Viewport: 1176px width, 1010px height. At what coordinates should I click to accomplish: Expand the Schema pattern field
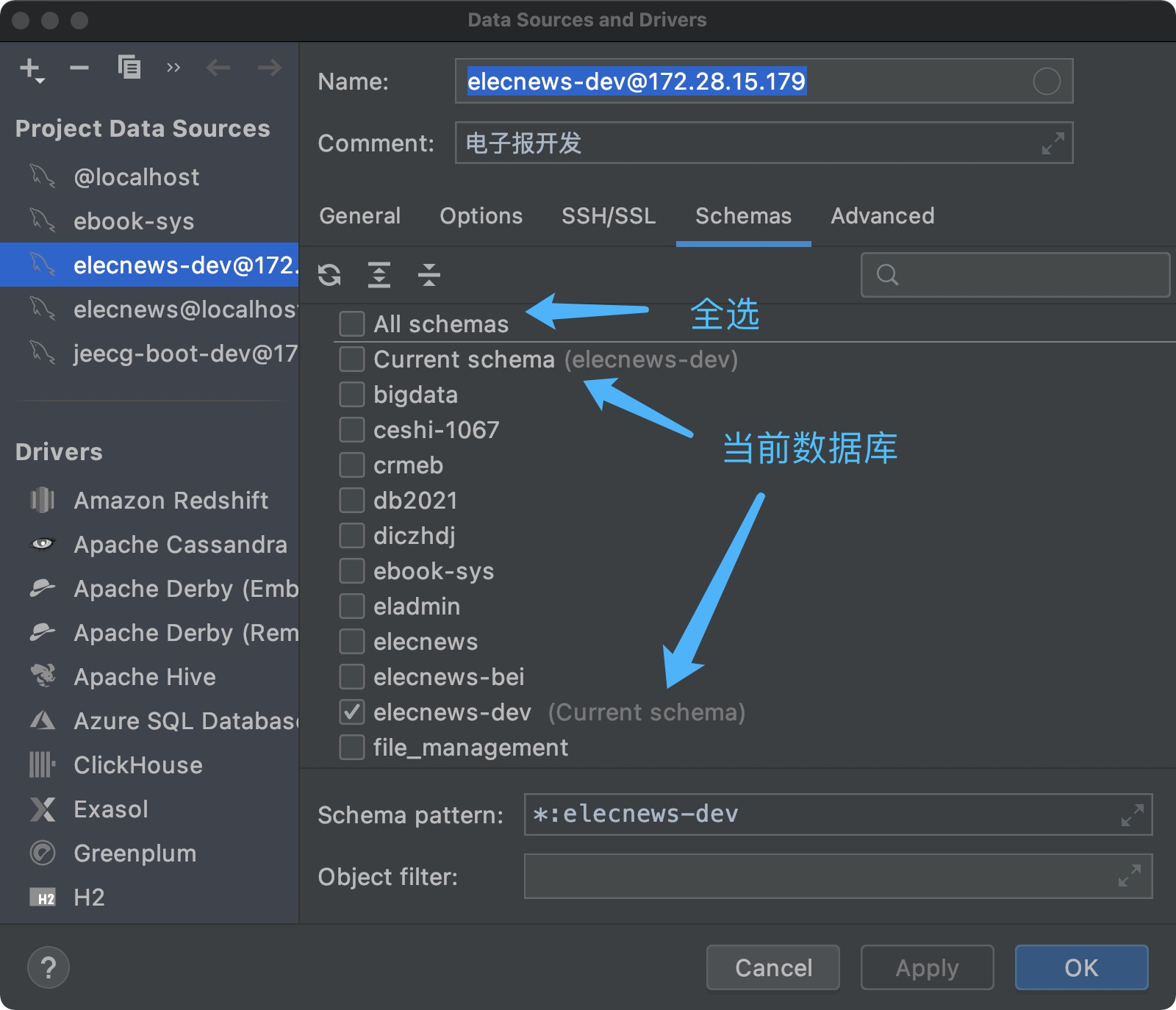tap(1132, 814)
